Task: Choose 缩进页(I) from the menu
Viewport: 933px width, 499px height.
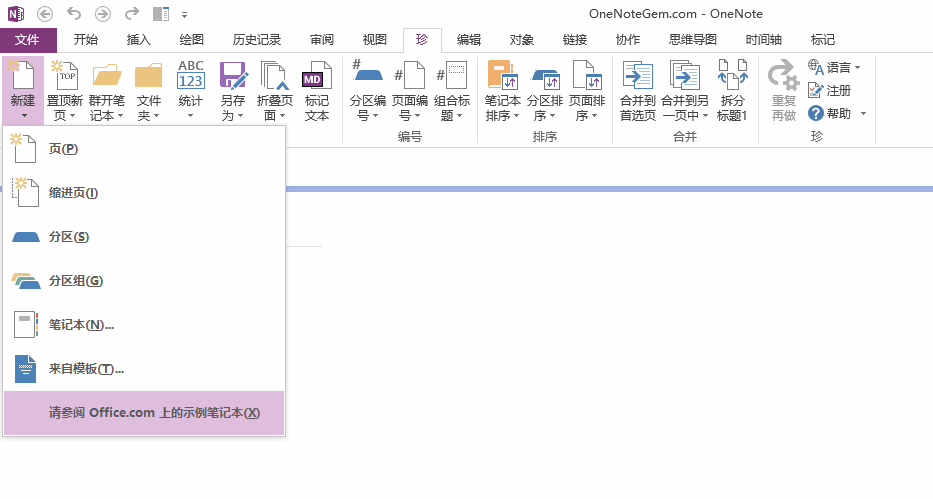Action: (144, 193)
